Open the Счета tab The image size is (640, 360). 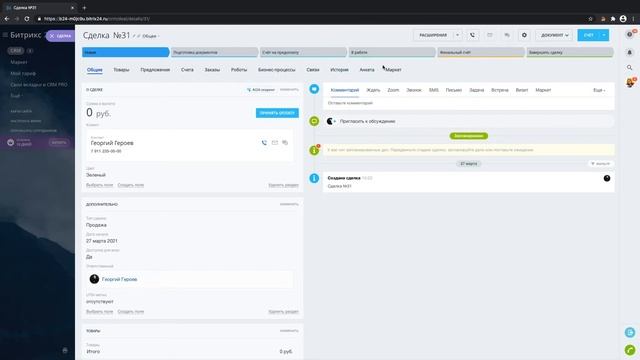[187, 70]
